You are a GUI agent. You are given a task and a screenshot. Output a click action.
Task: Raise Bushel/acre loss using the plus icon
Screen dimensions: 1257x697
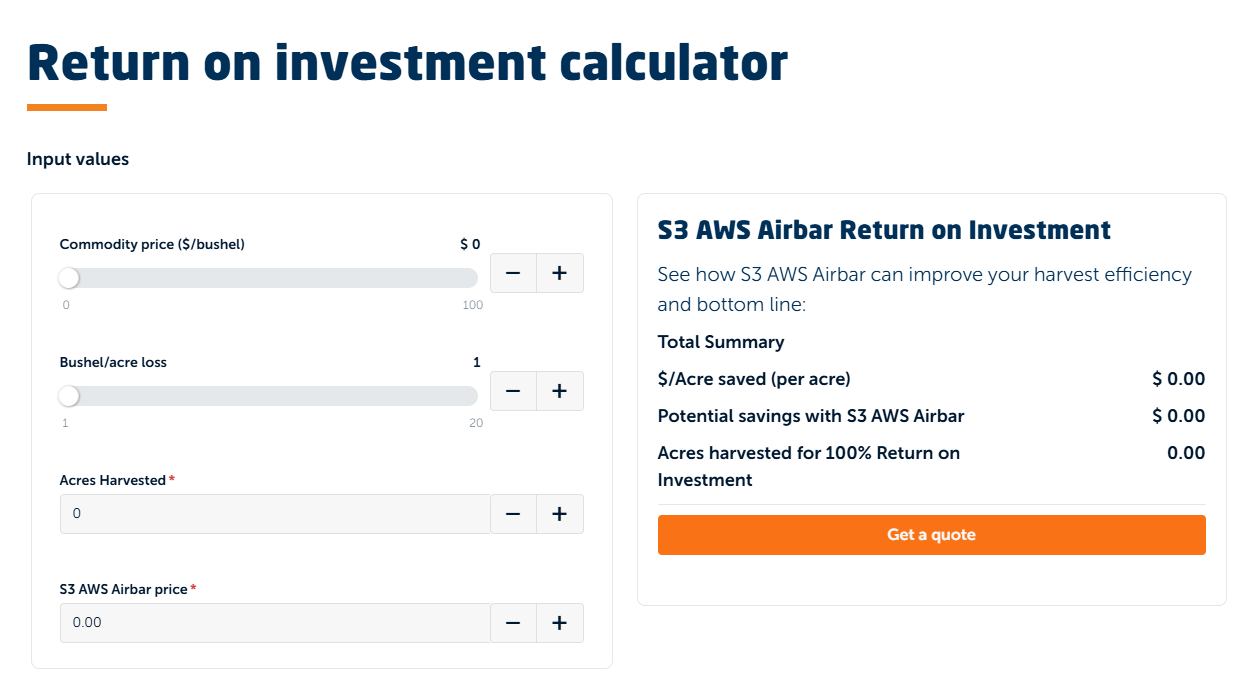pyautogui.click(x=560, y=391)
